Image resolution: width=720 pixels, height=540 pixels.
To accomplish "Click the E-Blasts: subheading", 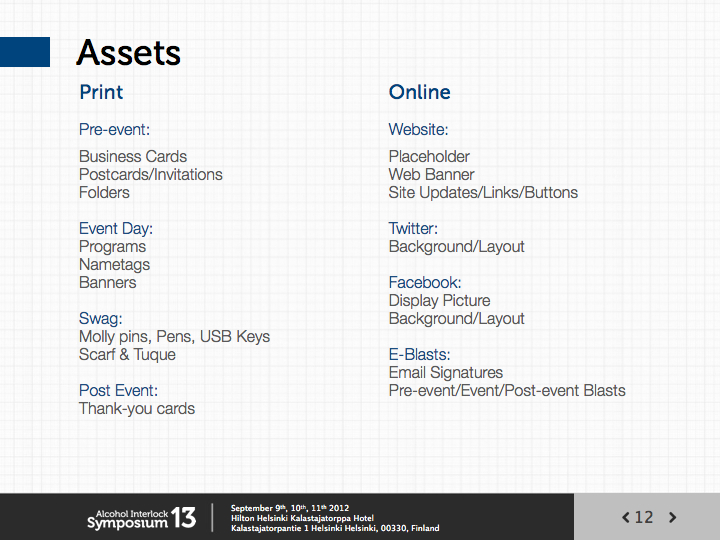I will pyautogui.click(x=419, y=354).
